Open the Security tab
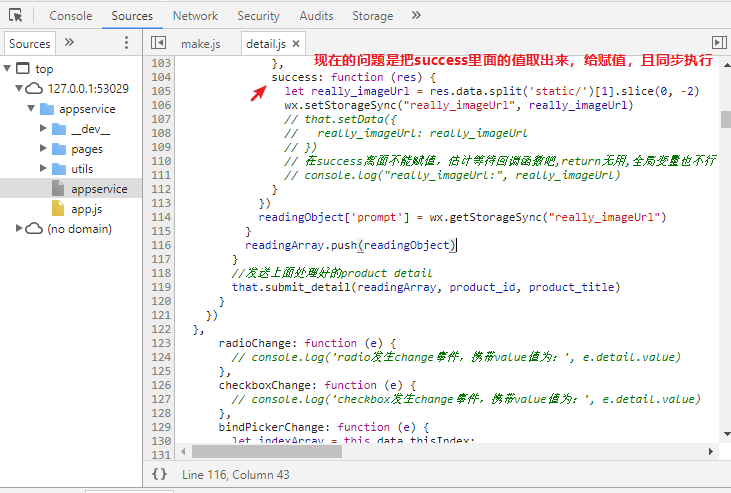The image size is (731, 493). 258,16
